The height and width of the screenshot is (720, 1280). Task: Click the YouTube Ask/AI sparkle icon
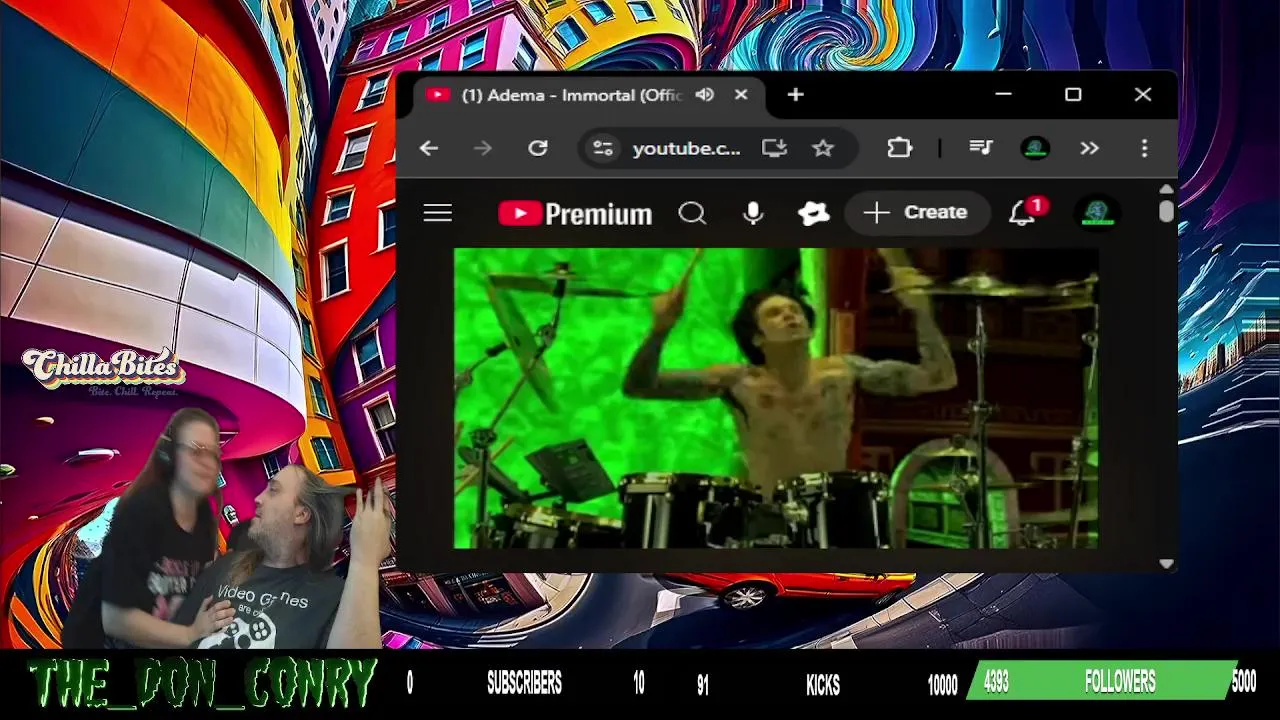click(813, 213)
